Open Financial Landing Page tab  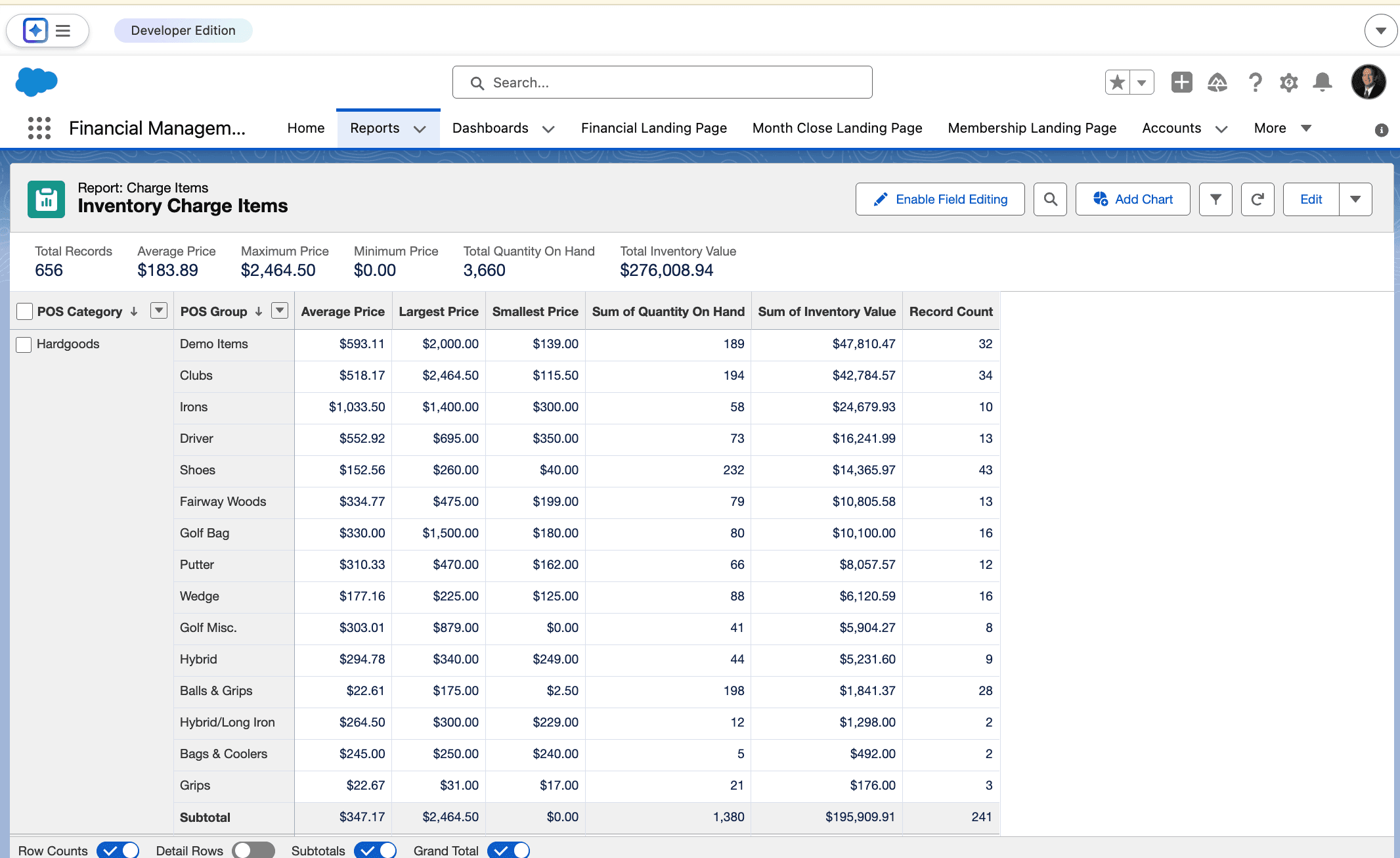click(653, 128)
